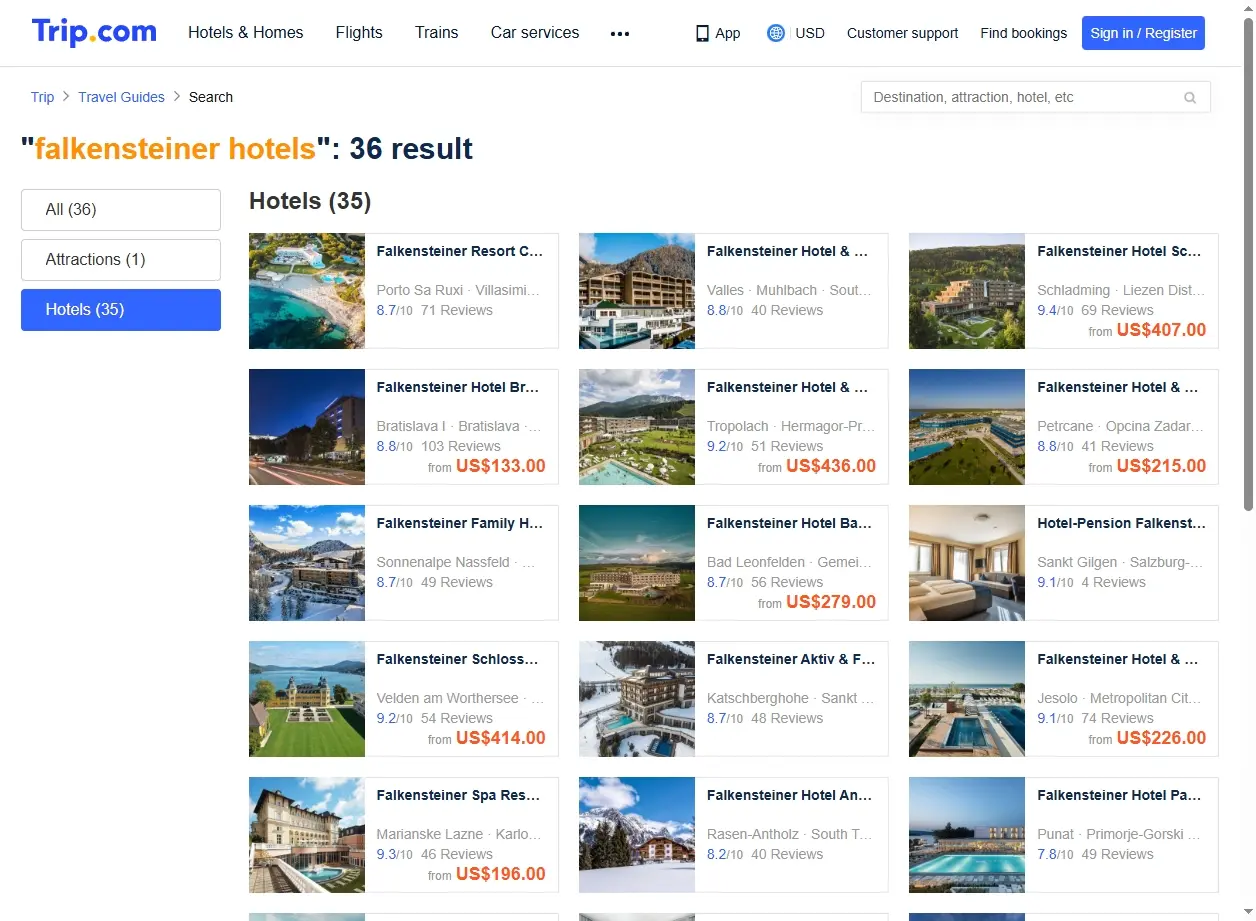The image size is (1256, 921).
Task: Click the Trip.com logo
Action: click(x=94, y=32)
